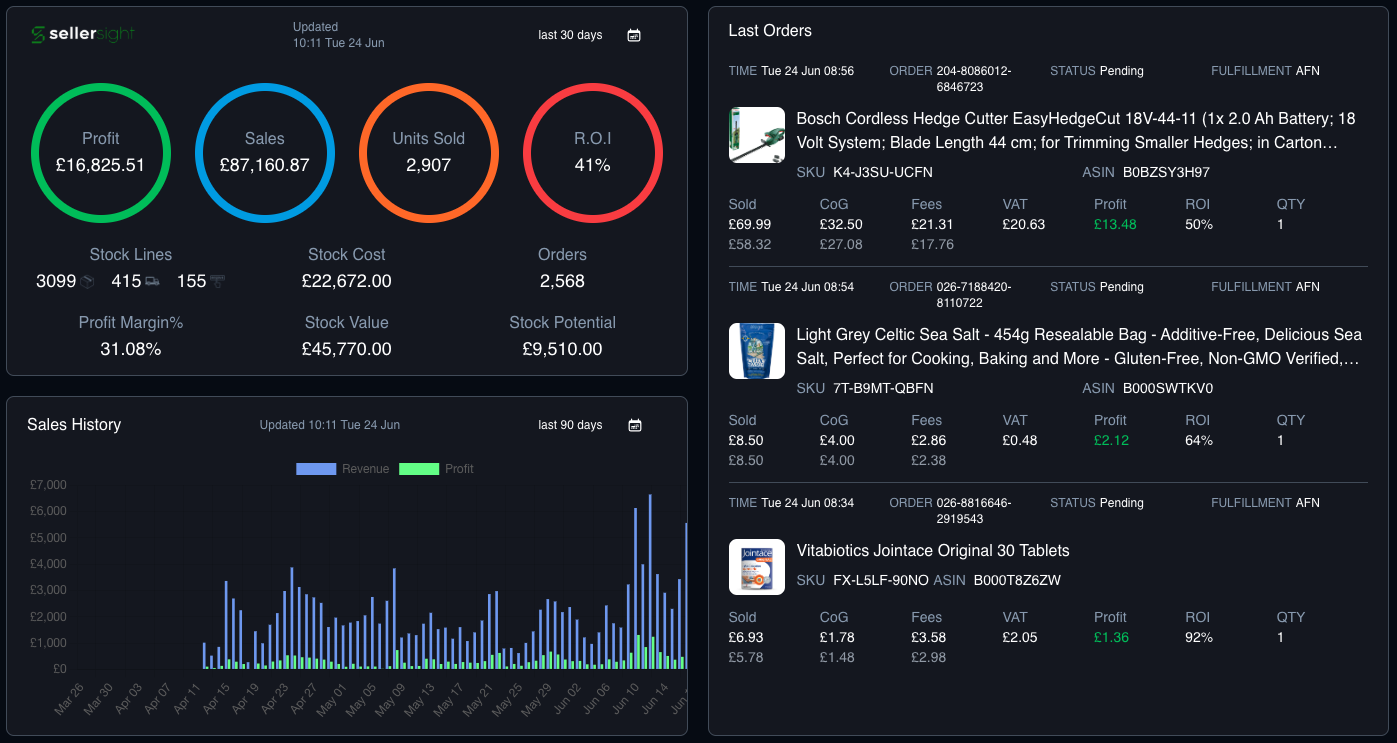Click the Profit Margin value 31.08%

(131, 350)
